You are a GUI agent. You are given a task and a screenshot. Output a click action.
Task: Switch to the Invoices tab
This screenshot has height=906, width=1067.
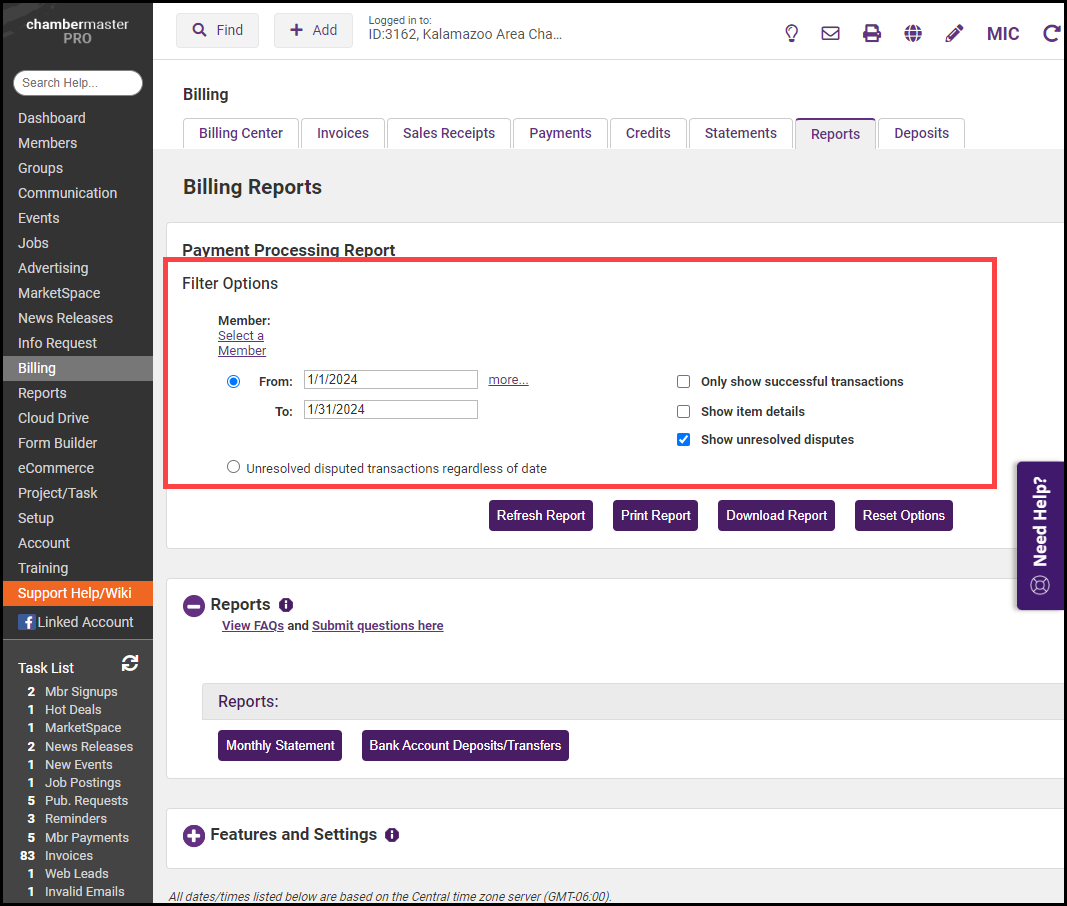(343, 133)
